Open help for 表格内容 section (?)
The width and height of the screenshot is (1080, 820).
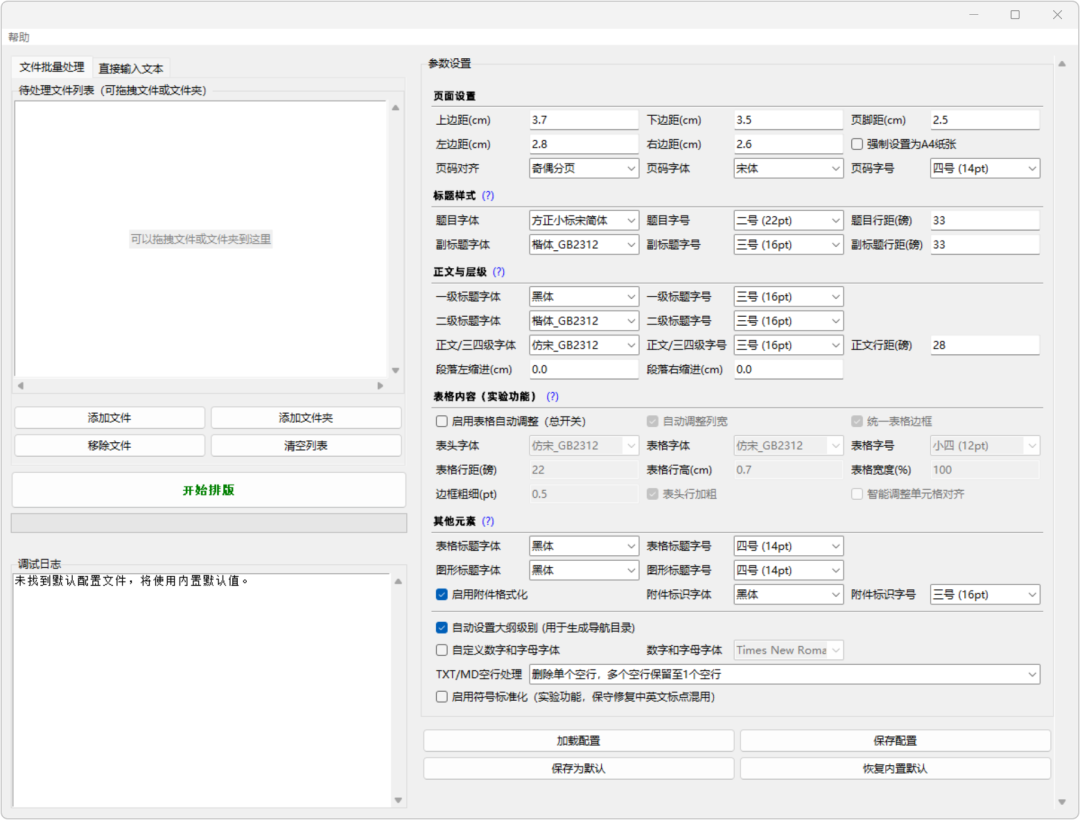552,397
